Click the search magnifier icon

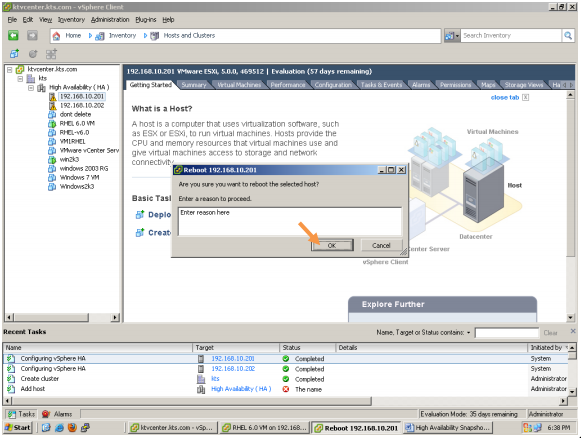568,36
